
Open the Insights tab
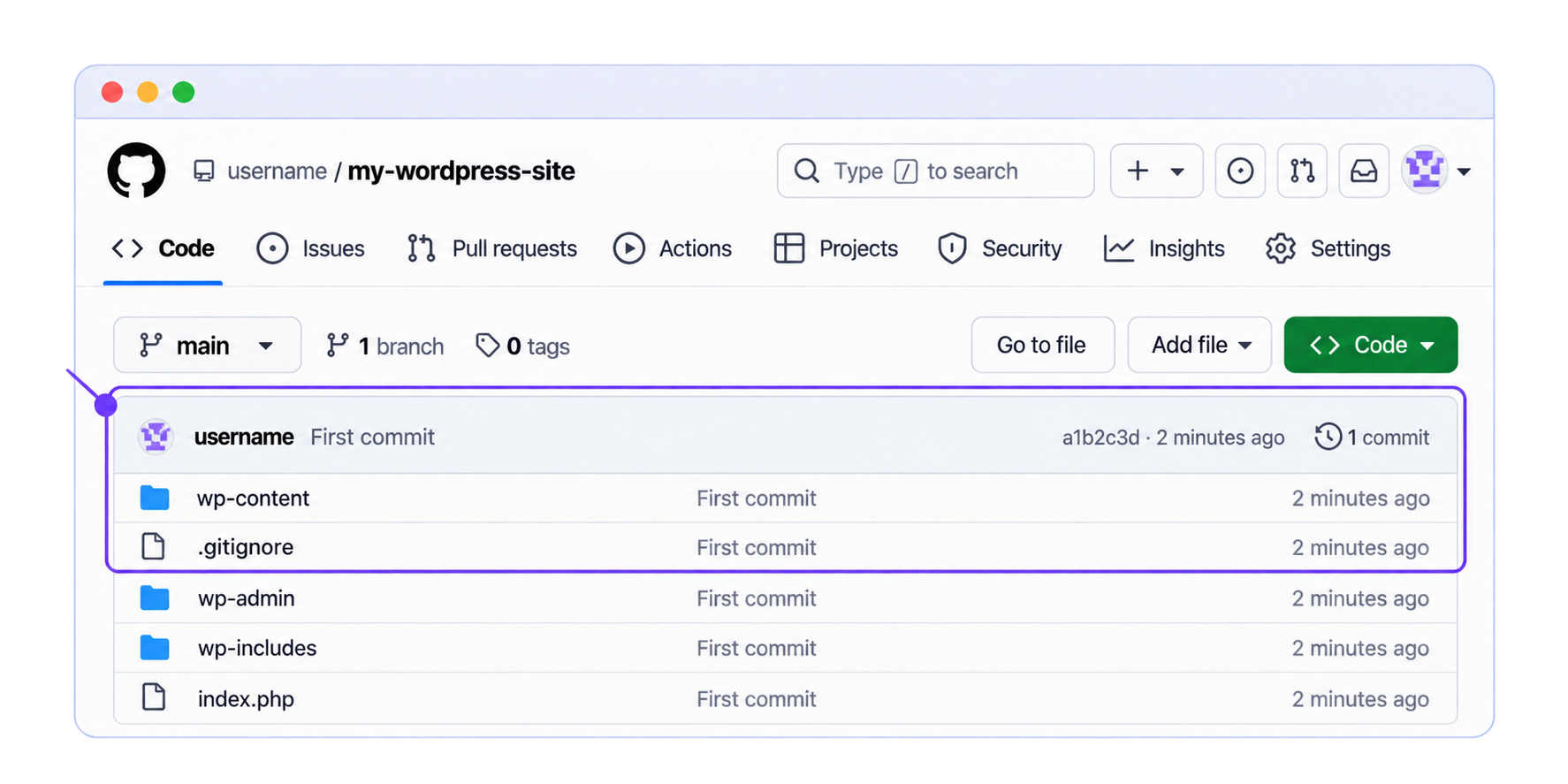[x=1164, y=248]
